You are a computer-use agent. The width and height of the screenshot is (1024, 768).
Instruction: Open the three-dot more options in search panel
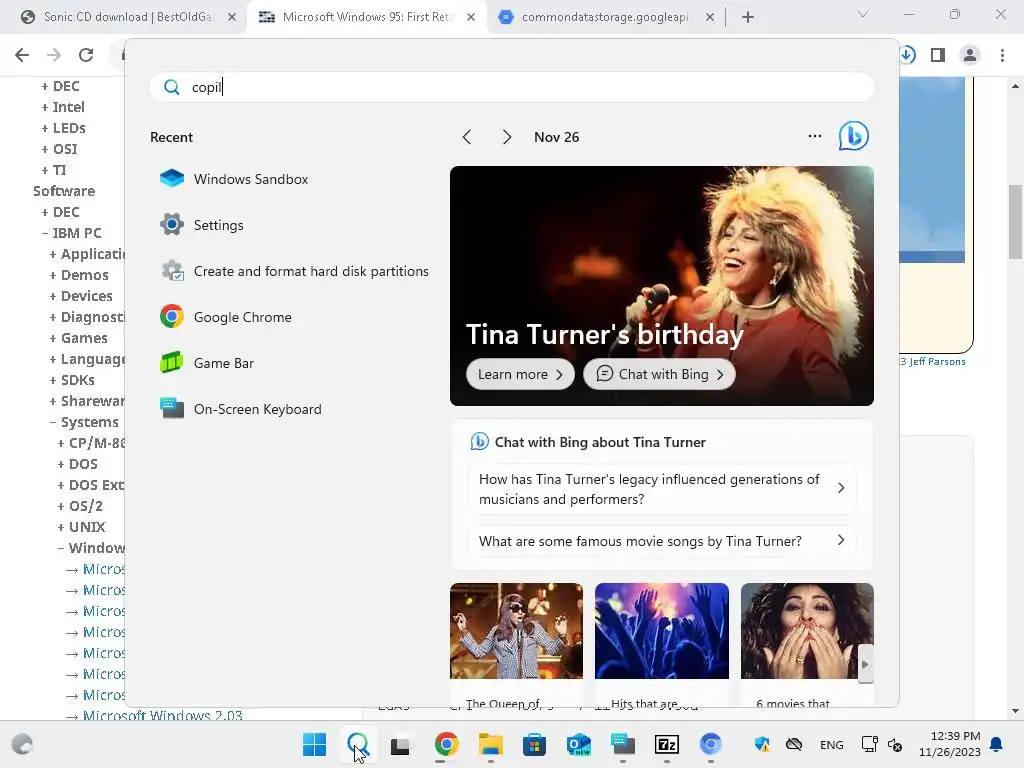tap(814, 136)
